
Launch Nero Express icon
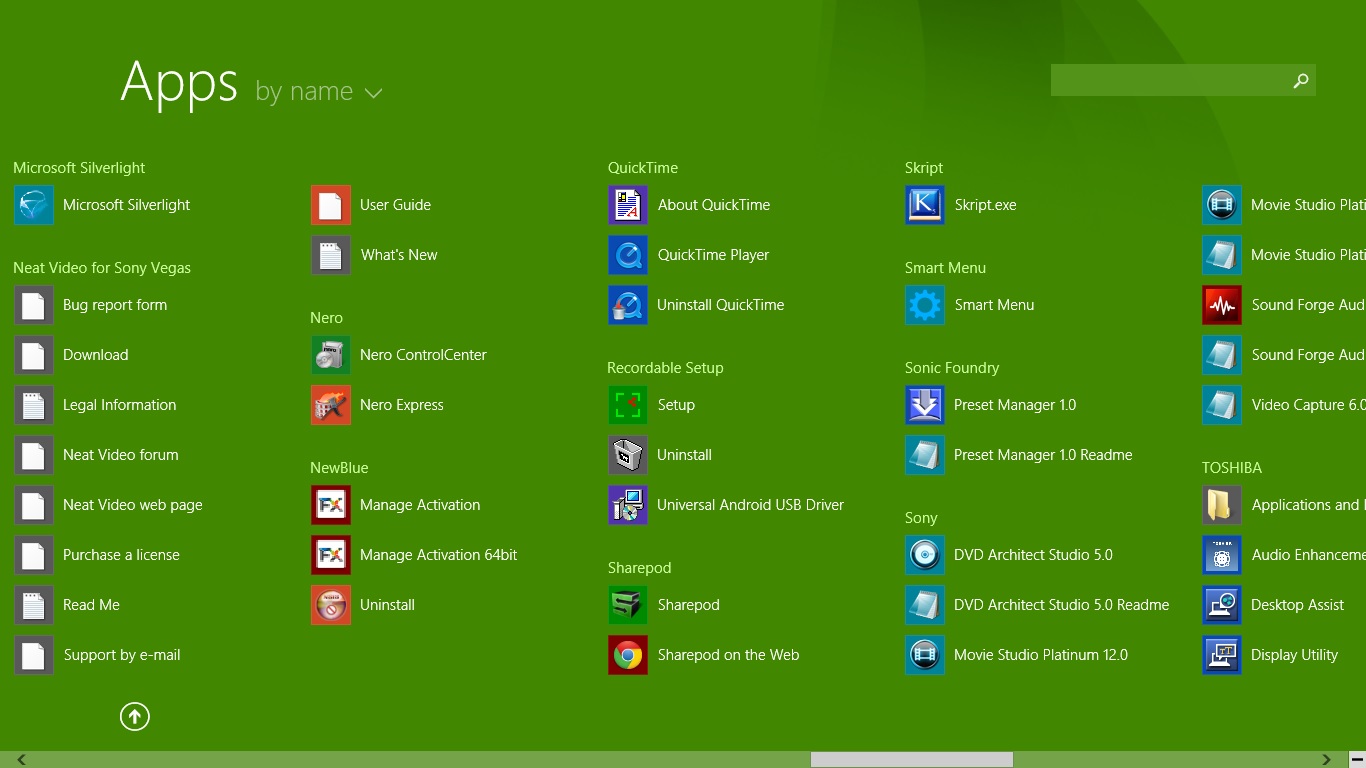(x=331, y=405)
